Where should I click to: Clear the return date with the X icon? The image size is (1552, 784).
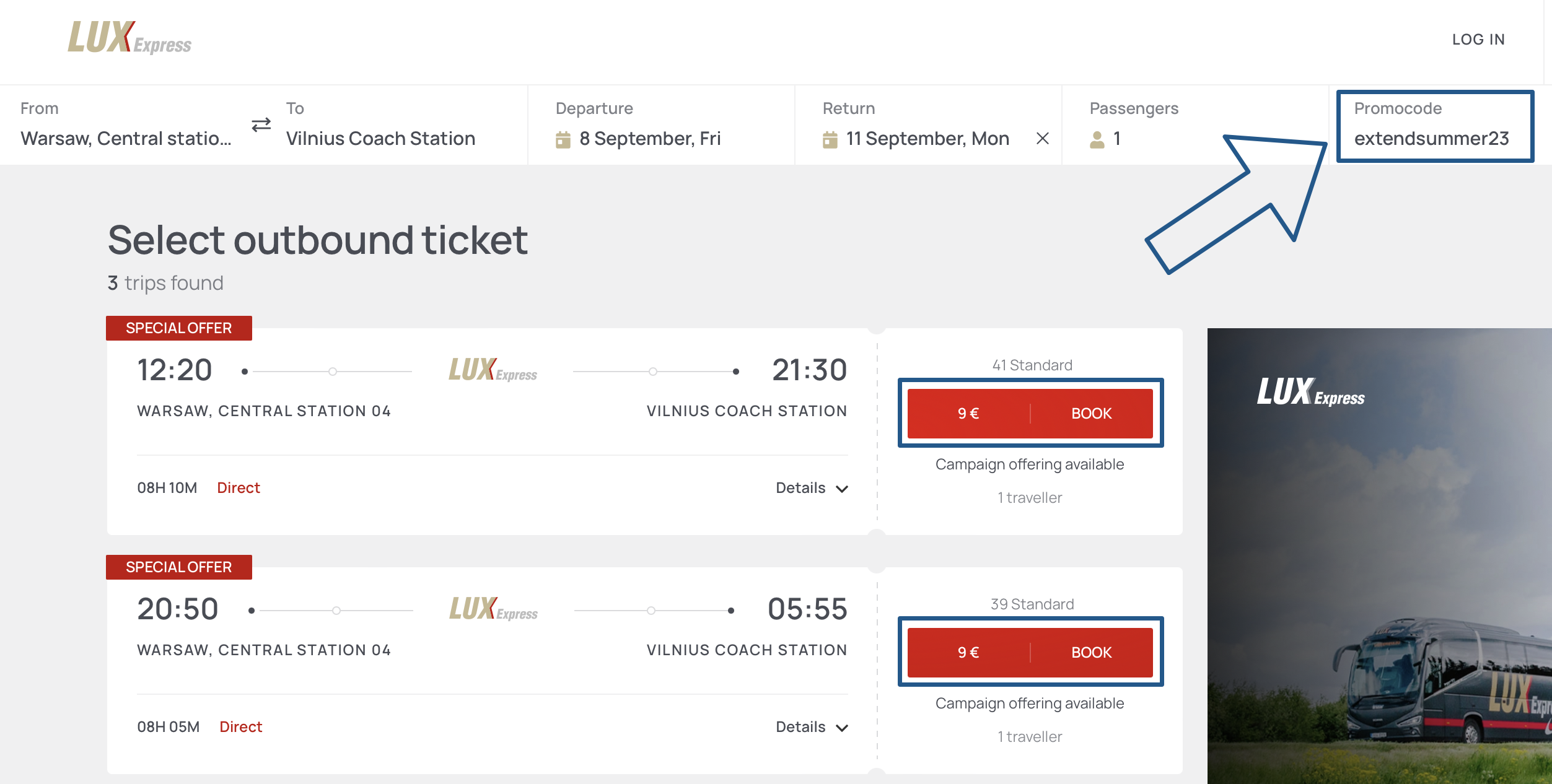[x=1042, y=139]
